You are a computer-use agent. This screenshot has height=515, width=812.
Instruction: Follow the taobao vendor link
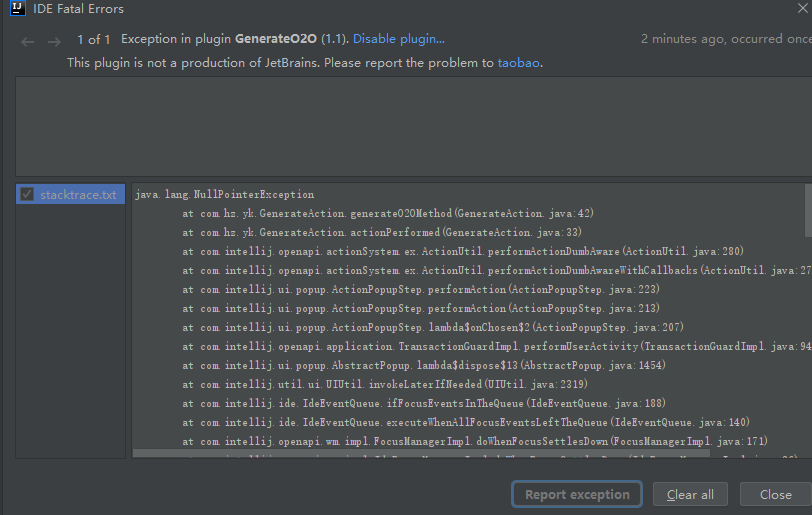tap(518, 63)
